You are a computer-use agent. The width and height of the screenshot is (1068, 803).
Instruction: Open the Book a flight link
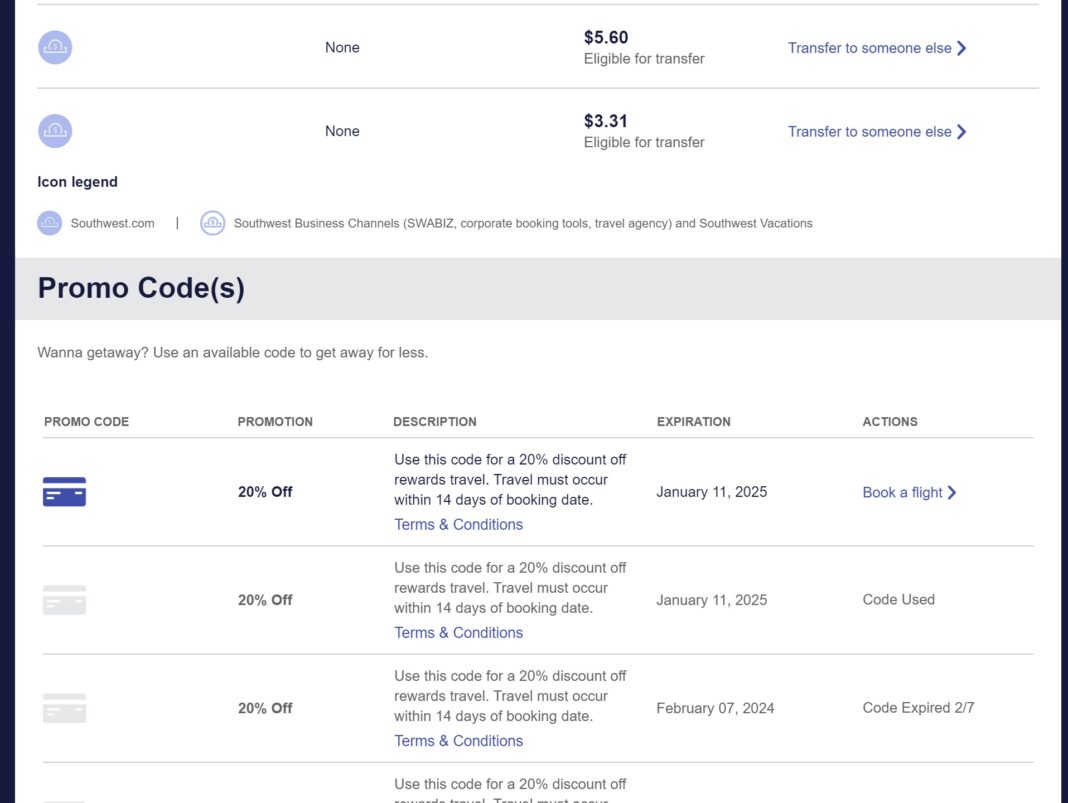(901, 492)
